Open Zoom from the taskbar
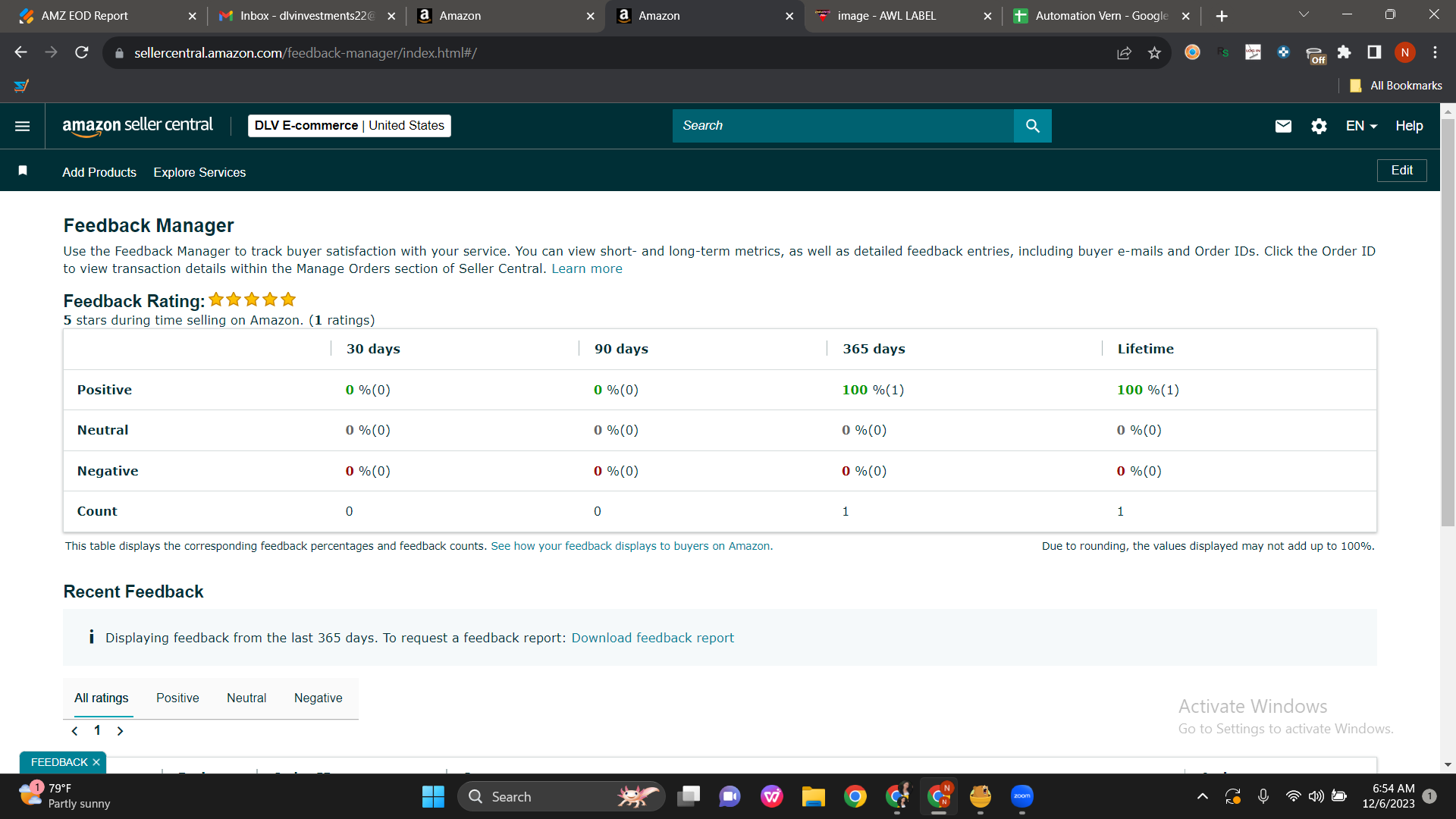 pos(1022,796)
